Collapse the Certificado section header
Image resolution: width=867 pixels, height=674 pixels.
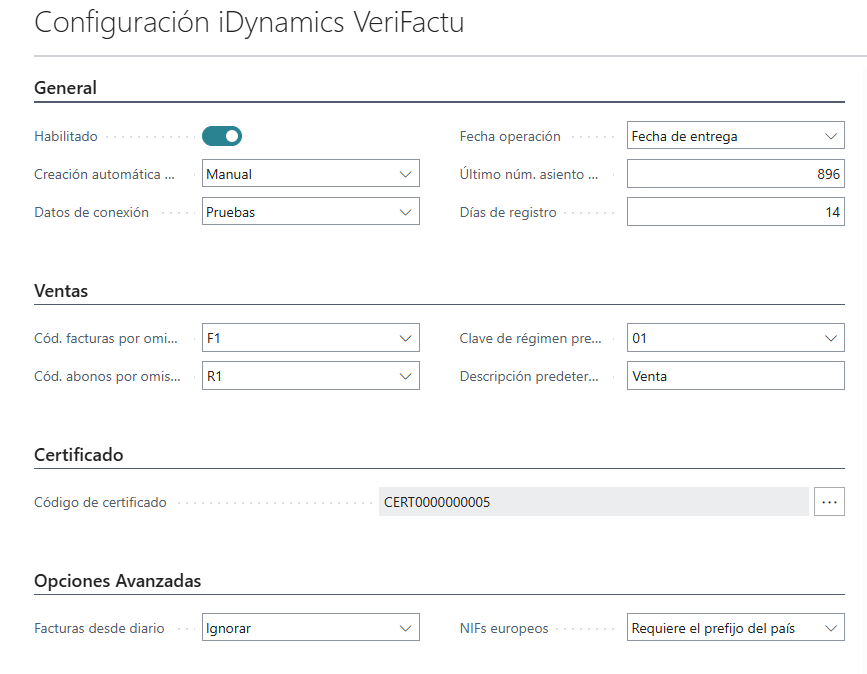[x=79, y=455]
